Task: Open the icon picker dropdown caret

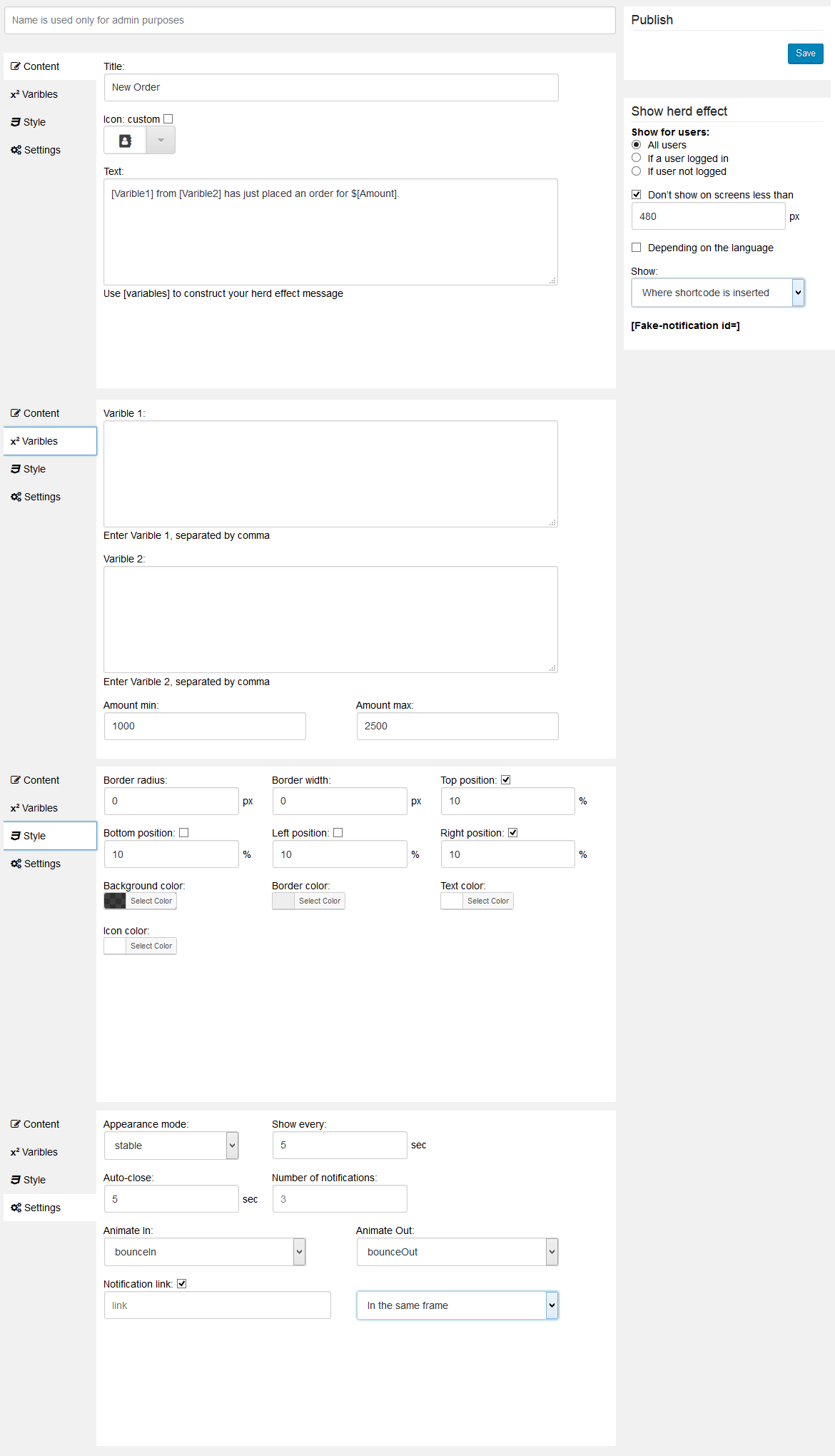Action: [161, 141]
